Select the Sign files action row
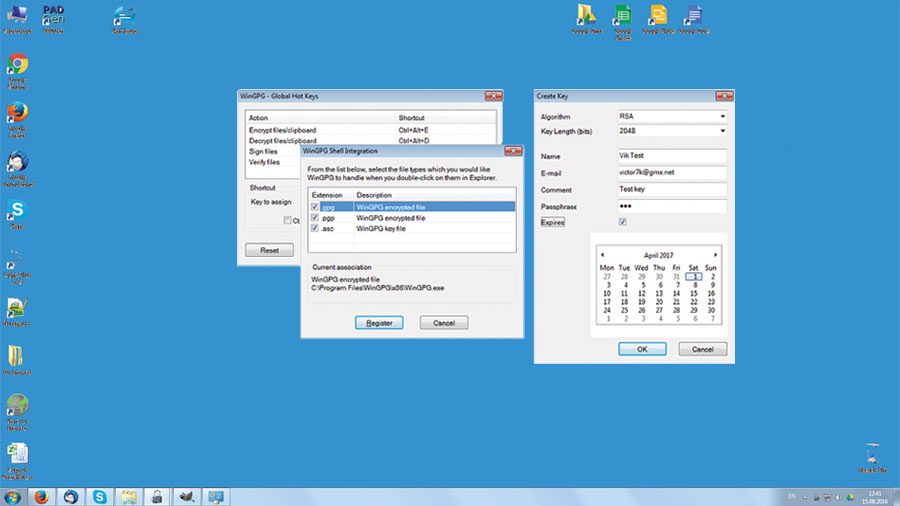 coord(273,151)
